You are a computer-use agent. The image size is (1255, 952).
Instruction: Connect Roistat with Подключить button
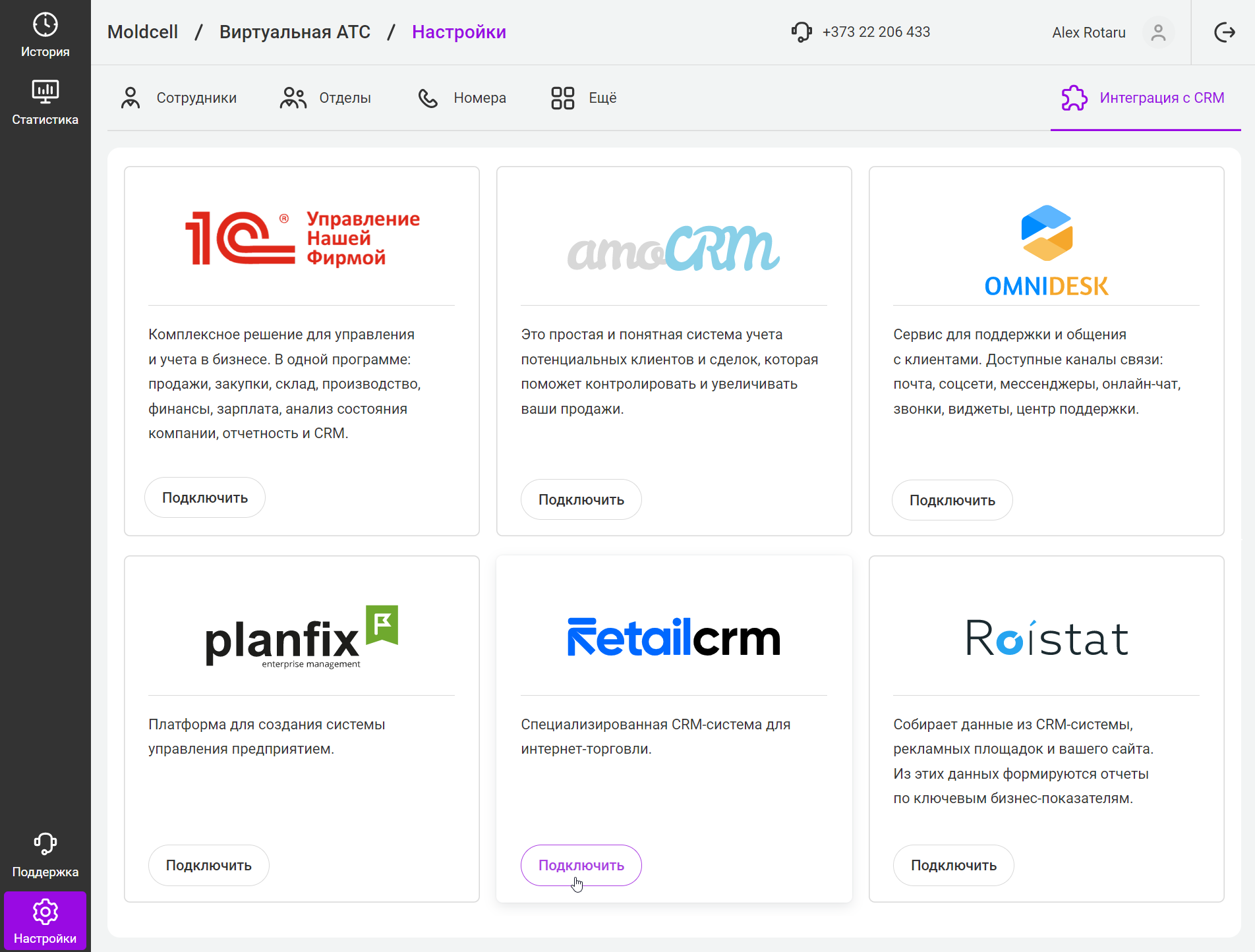pos(954,865)
